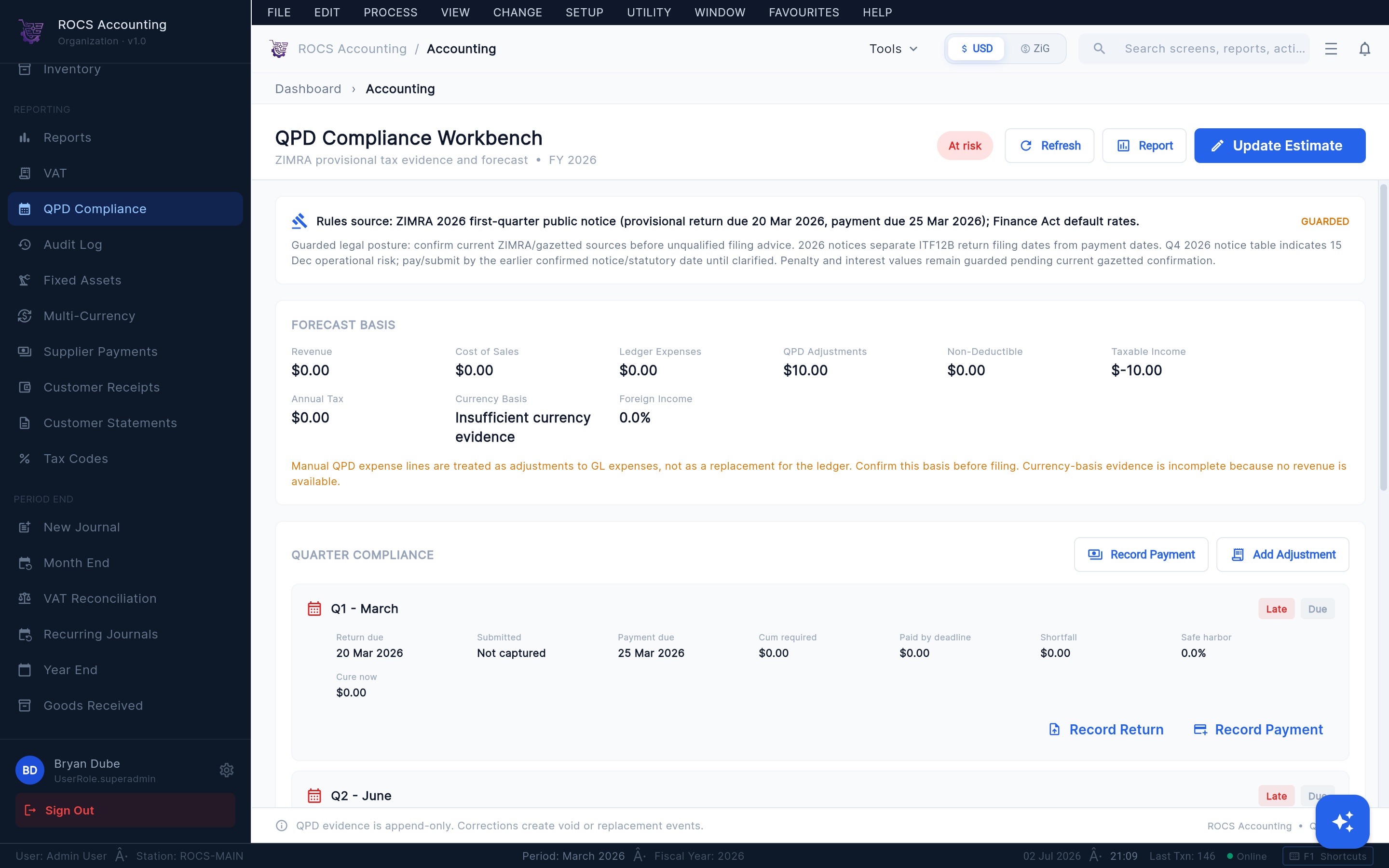Open the Audit Log history icon
The height and width of the screenshot is (868, 1389).
[x=25, y=244]
